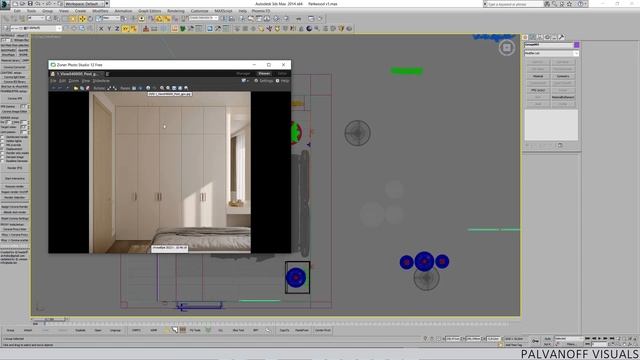640x360 pixels.
Task: Open the Utilities command panel tab
Action: (x=562, y=37)
